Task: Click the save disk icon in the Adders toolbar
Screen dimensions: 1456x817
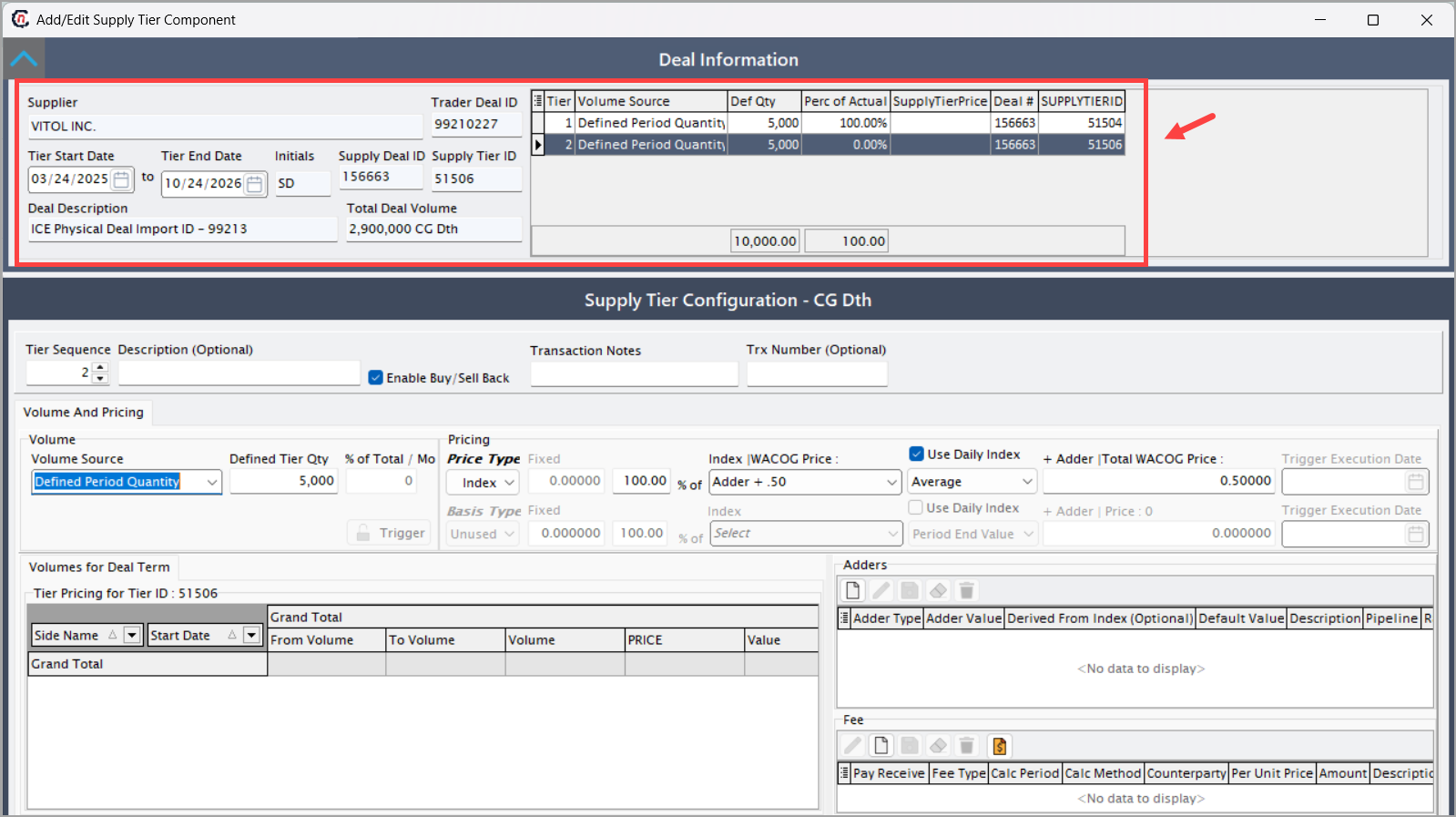Action: (910, 590)
